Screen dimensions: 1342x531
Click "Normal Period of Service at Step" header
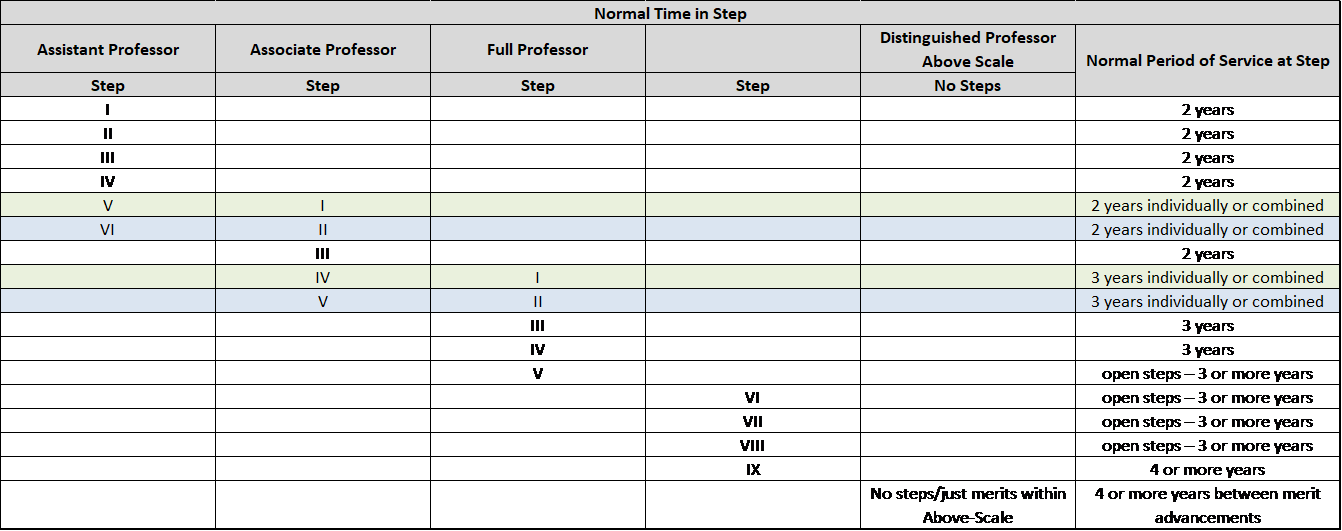click(1208, 60)
